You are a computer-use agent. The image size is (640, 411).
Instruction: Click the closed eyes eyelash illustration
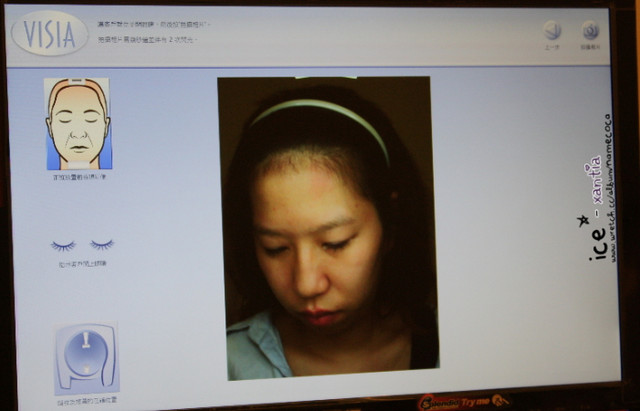(82, 245)
